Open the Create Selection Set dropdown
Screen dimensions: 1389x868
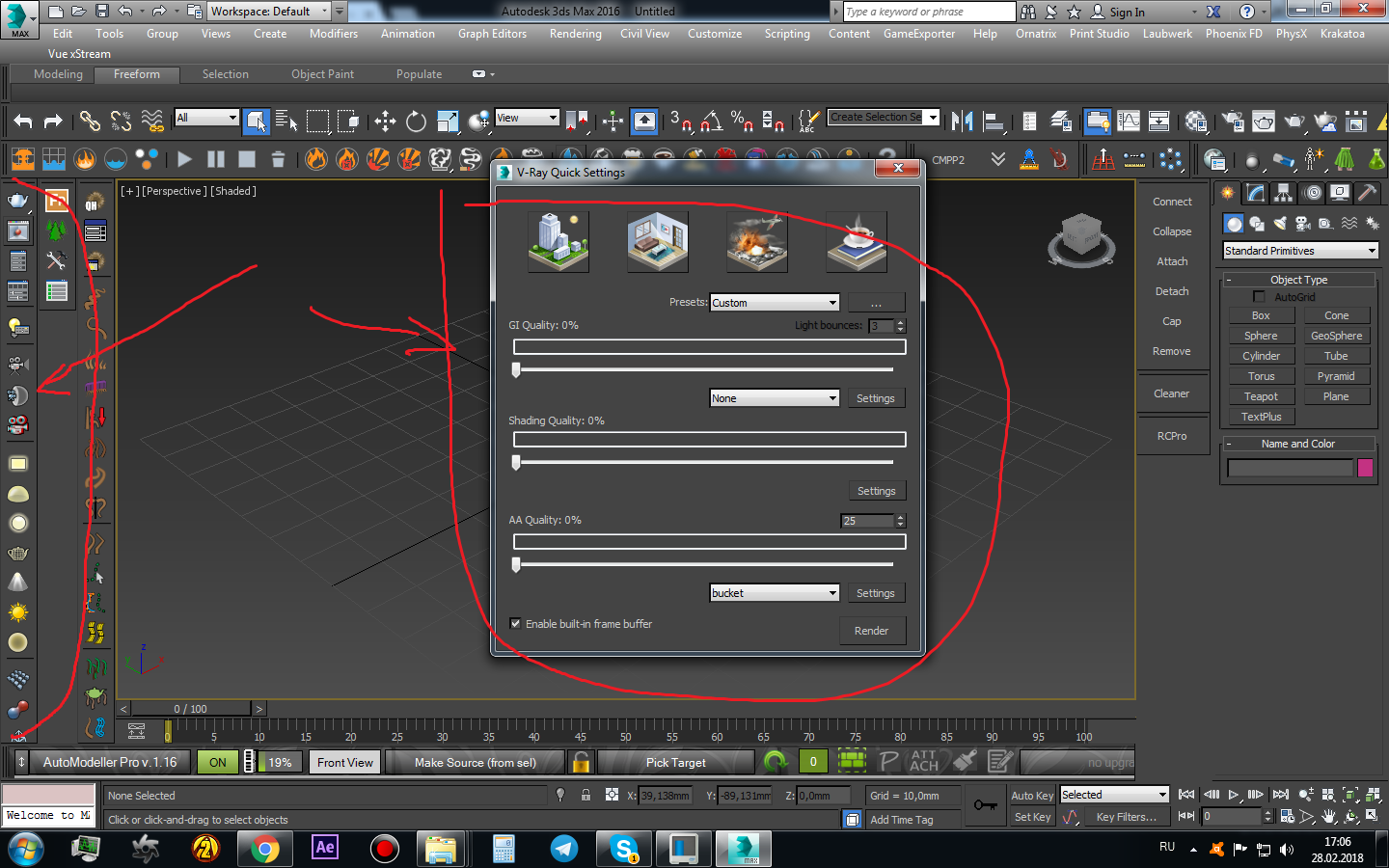[x=885, y=118]
